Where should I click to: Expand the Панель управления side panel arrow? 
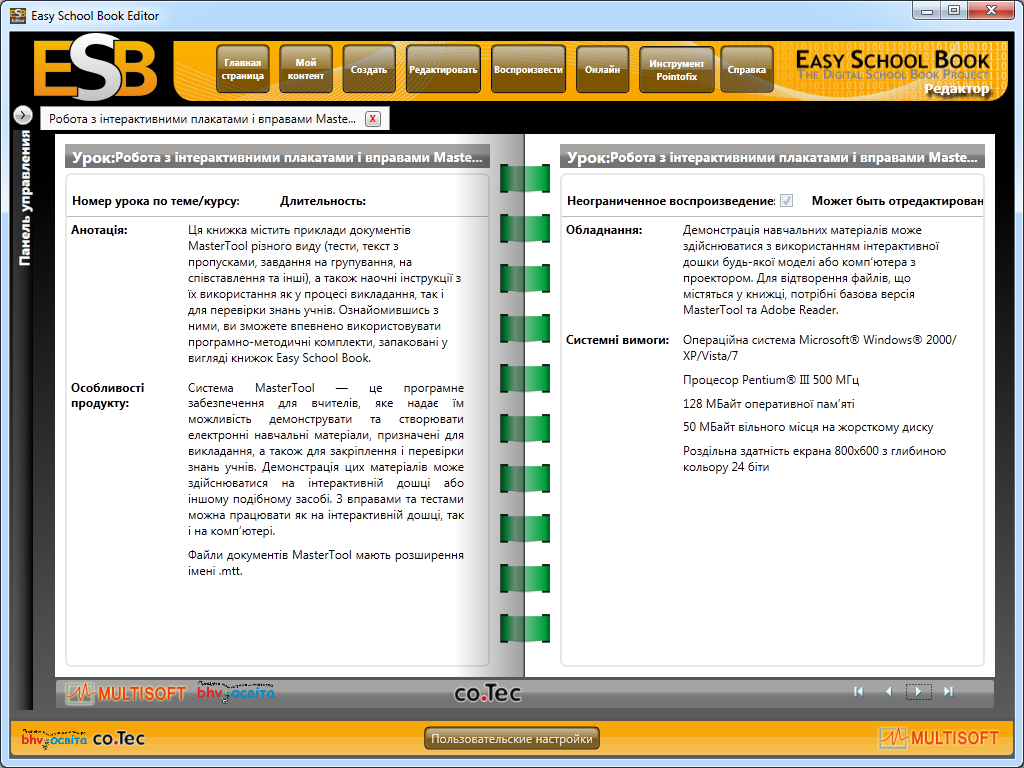pyautogui.click(x=23, y=115)
